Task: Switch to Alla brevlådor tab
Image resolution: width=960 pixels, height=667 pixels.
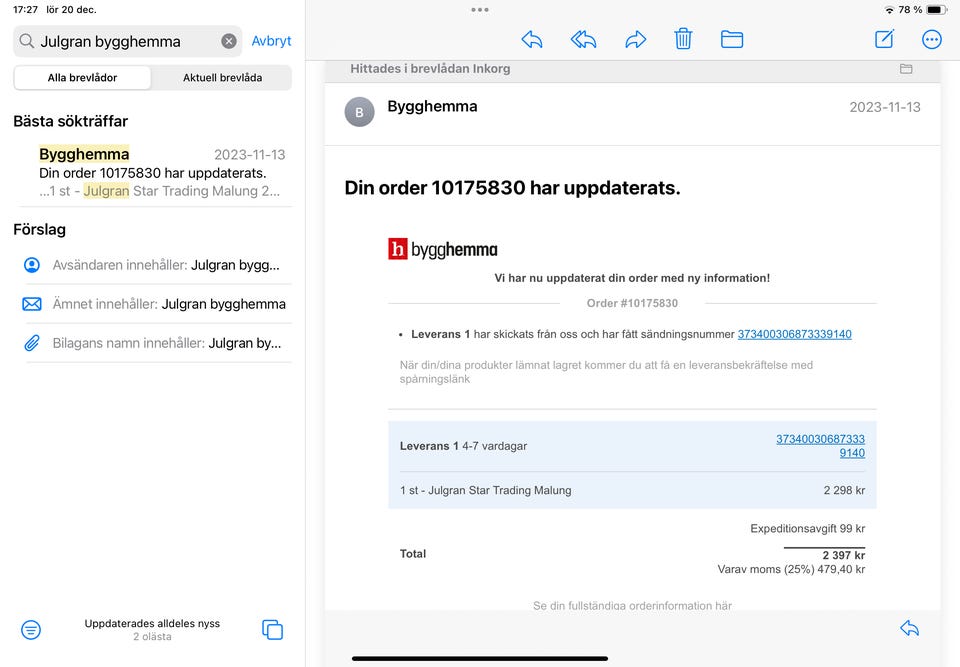Action: coord(83,78)
